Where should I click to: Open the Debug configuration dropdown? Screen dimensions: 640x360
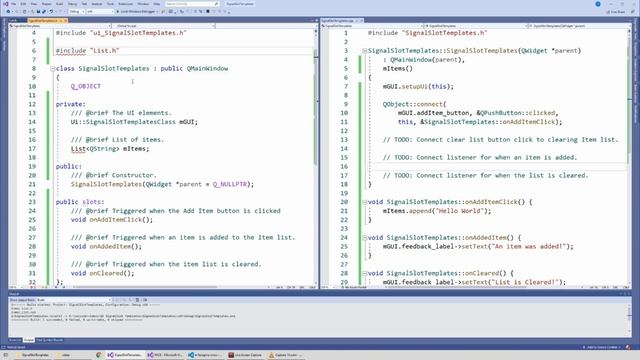76,12
